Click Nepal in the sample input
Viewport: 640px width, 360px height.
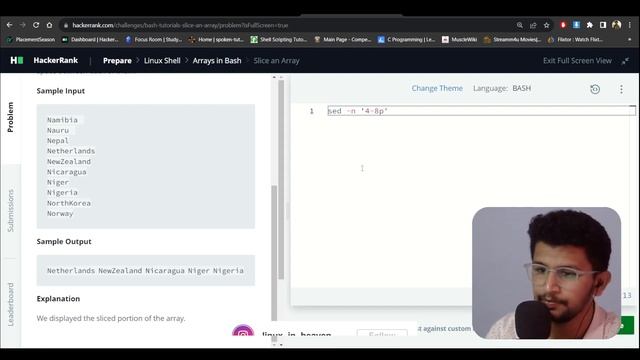(58, 140)
